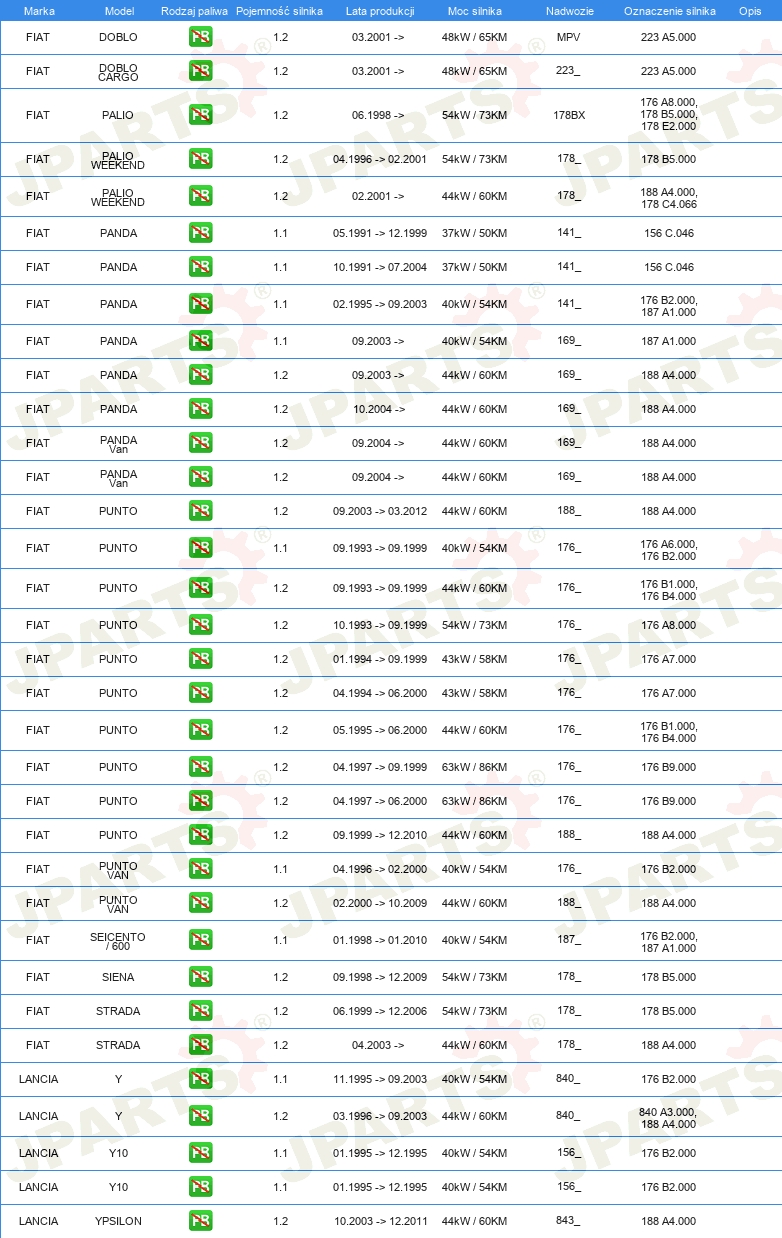Viewport: 782px width, 1238px height.
Task: Click the Marka column header
Action: pos(39,11)
